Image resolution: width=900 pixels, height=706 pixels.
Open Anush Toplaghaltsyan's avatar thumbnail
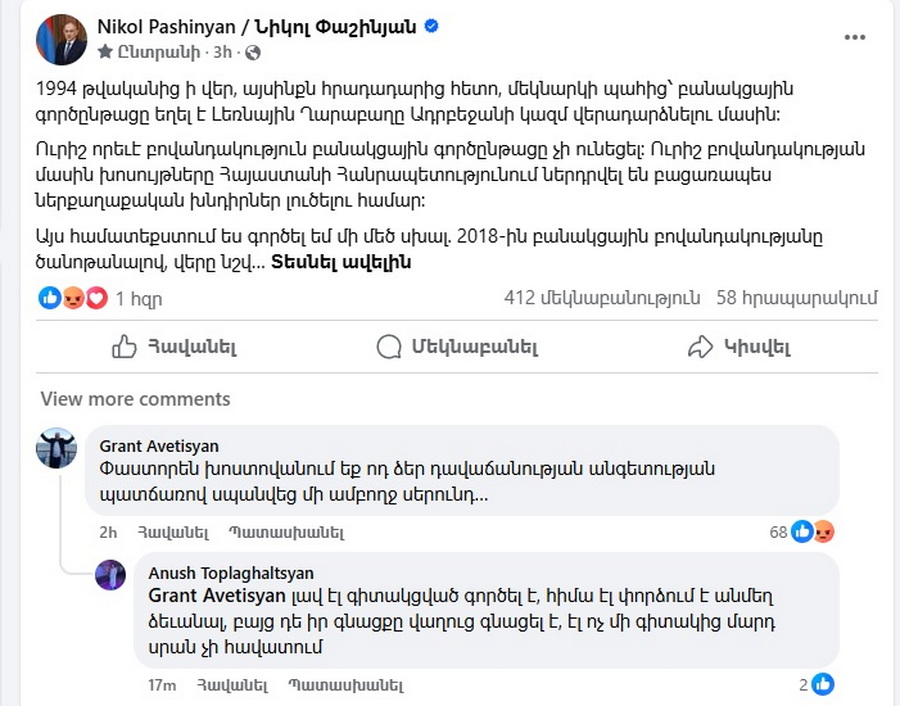[x=110, y=575]
